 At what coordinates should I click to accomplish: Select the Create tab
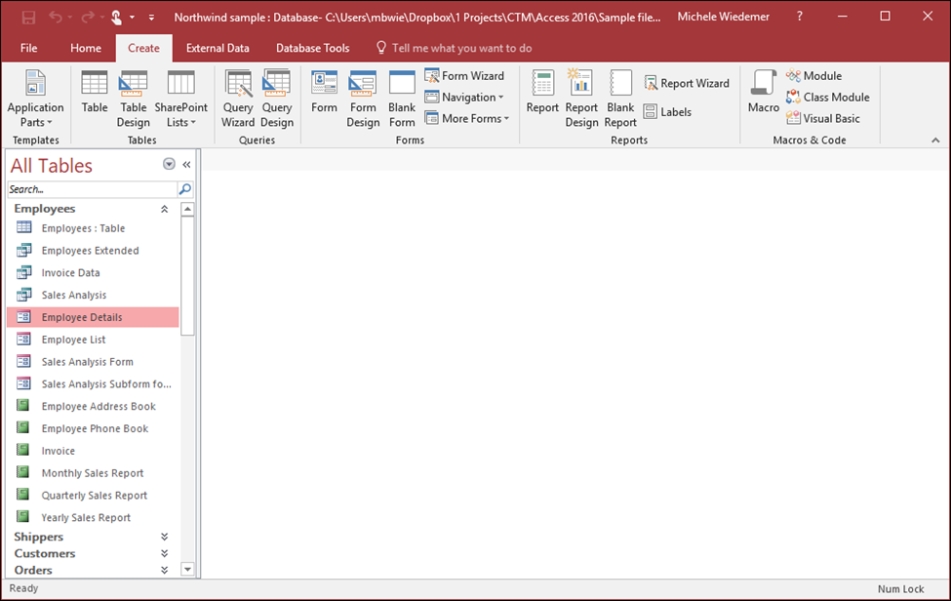[x=144, y=48]
